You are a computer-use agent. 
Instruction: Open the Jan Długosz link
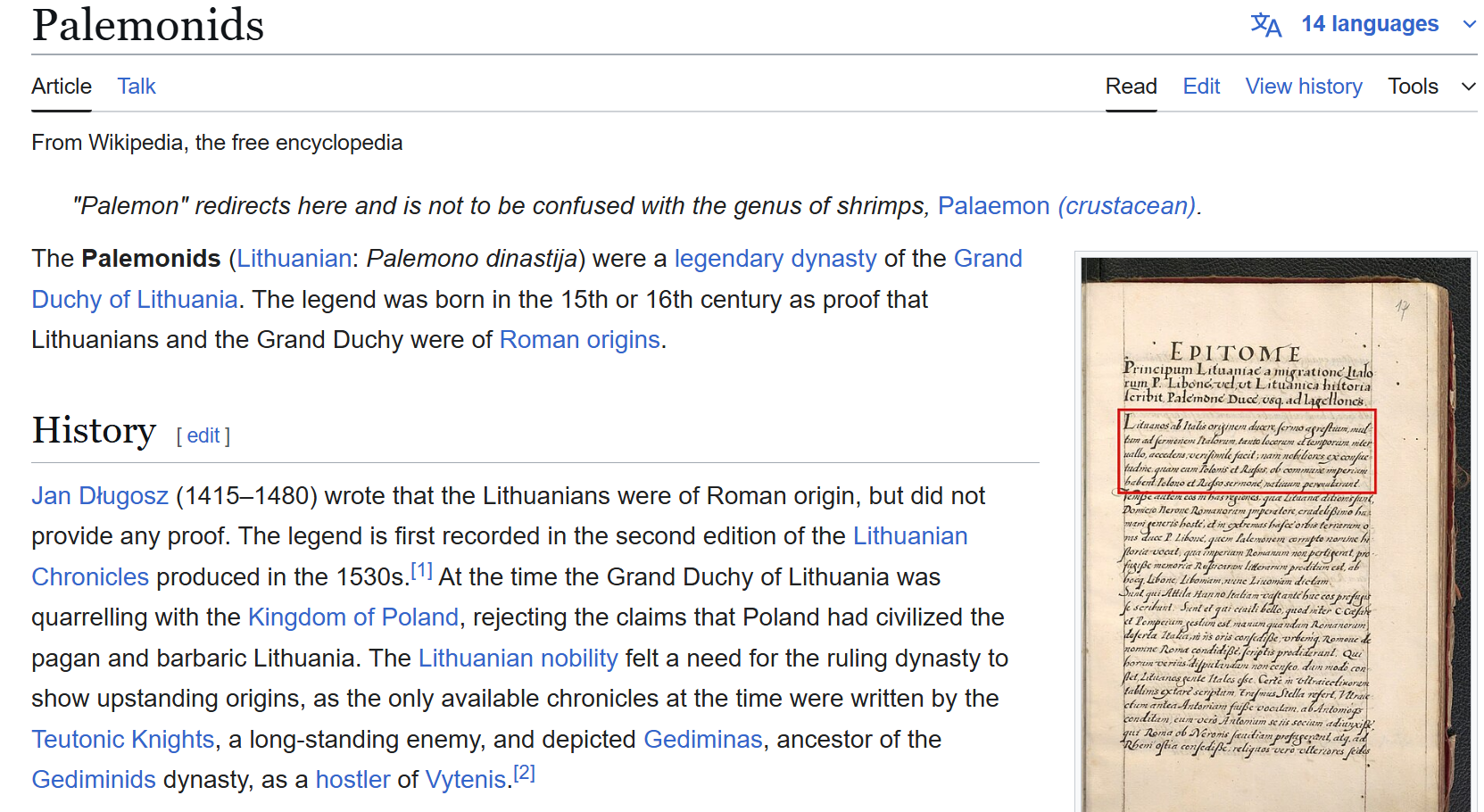pyautogui.click(x=100, y=496)
